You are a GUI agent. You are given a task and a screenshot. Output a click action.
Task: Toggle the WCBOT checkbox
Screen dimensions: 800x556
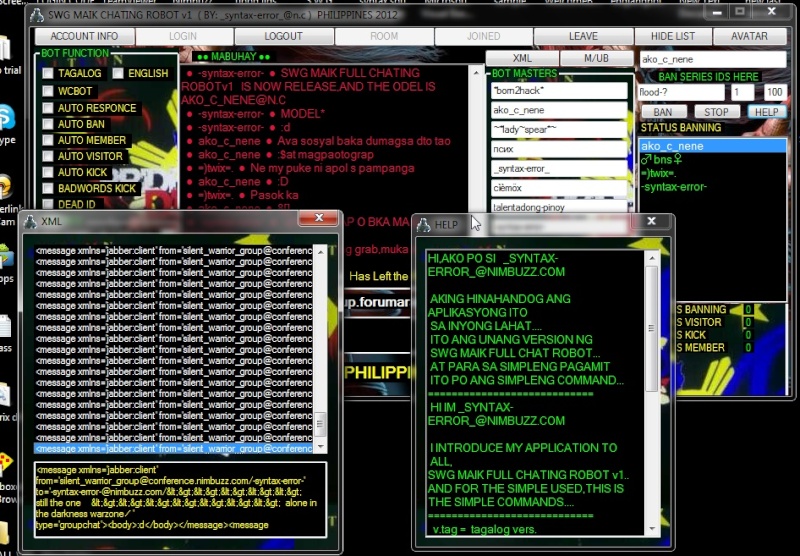(48, 91)
